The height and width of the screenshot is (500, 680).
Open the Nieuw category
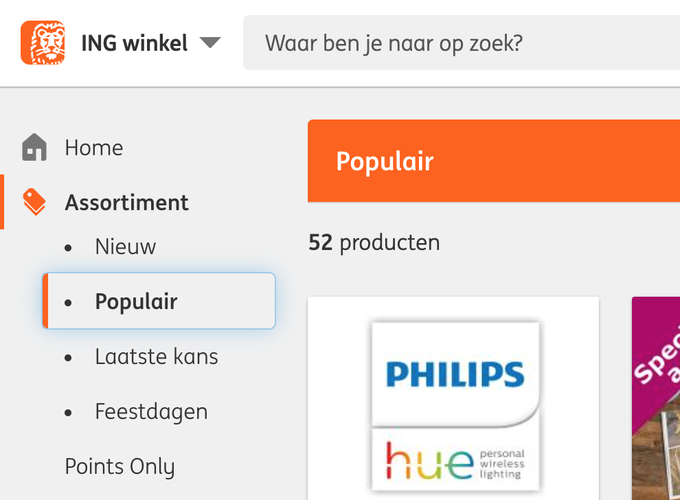click(x=125, y=246)
